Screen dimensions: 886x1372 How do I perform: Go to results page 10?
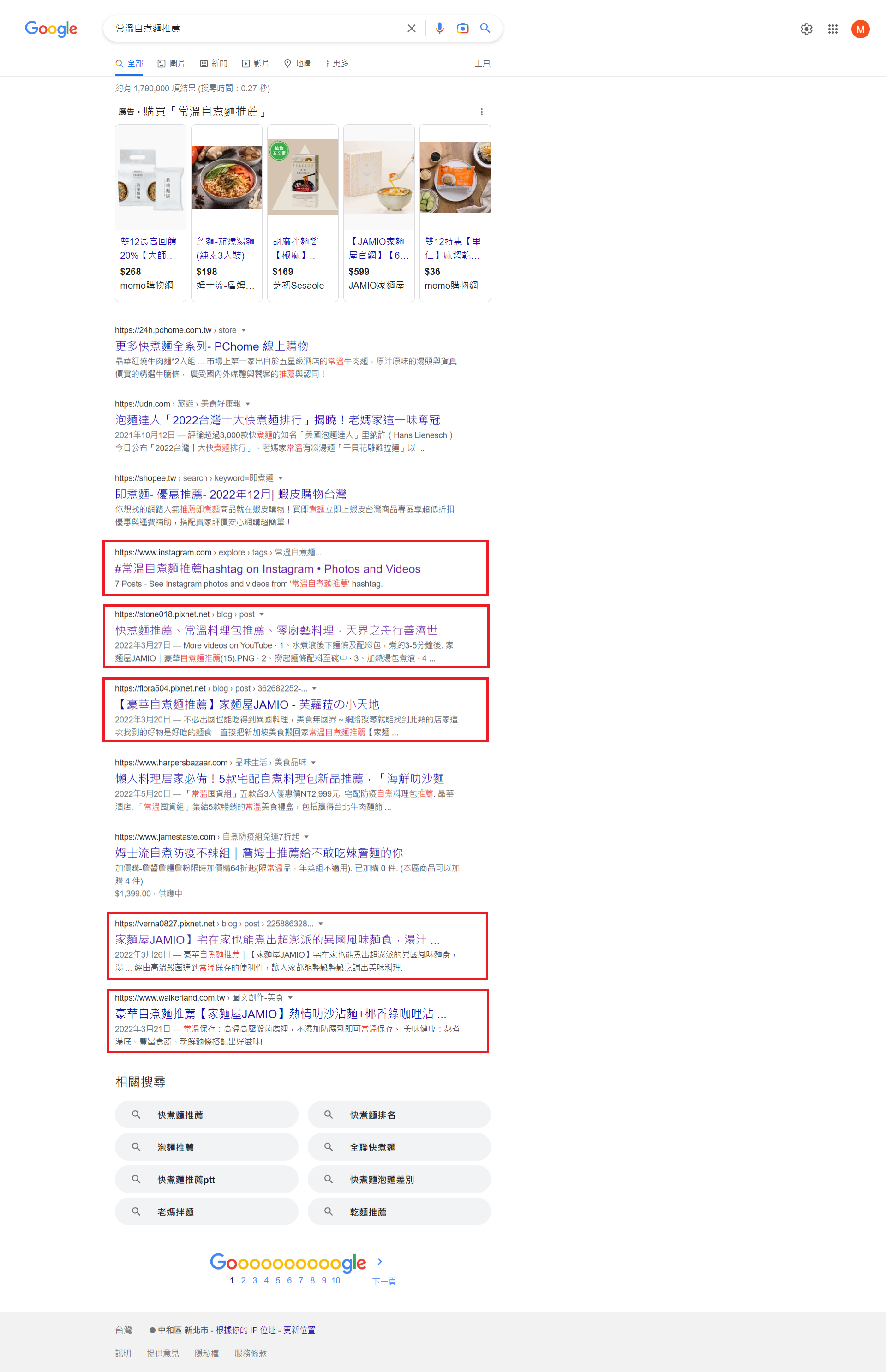(x=336, y=1280)
